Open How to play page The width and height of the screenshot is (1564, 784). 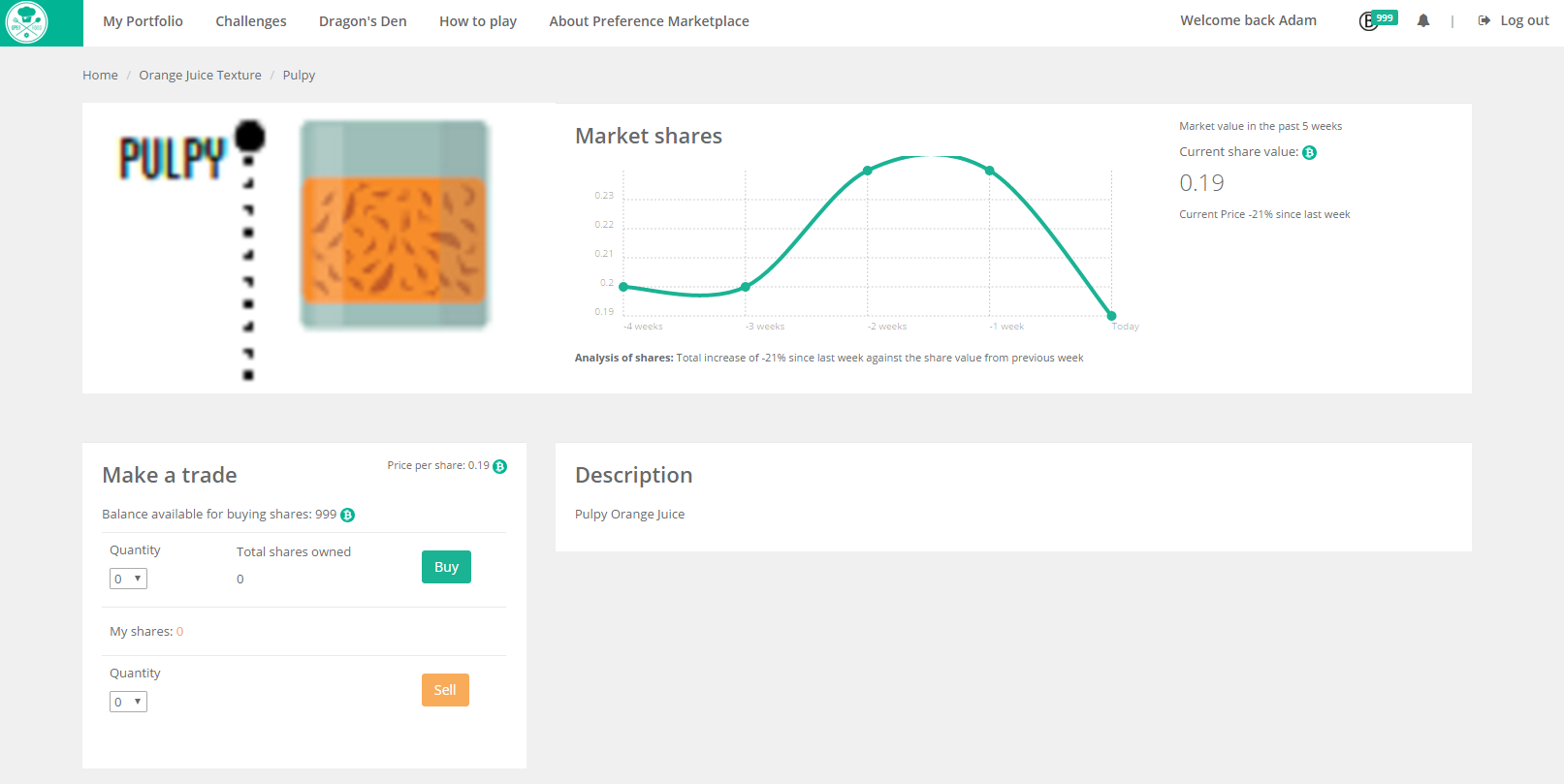click(x=477, y=21)
